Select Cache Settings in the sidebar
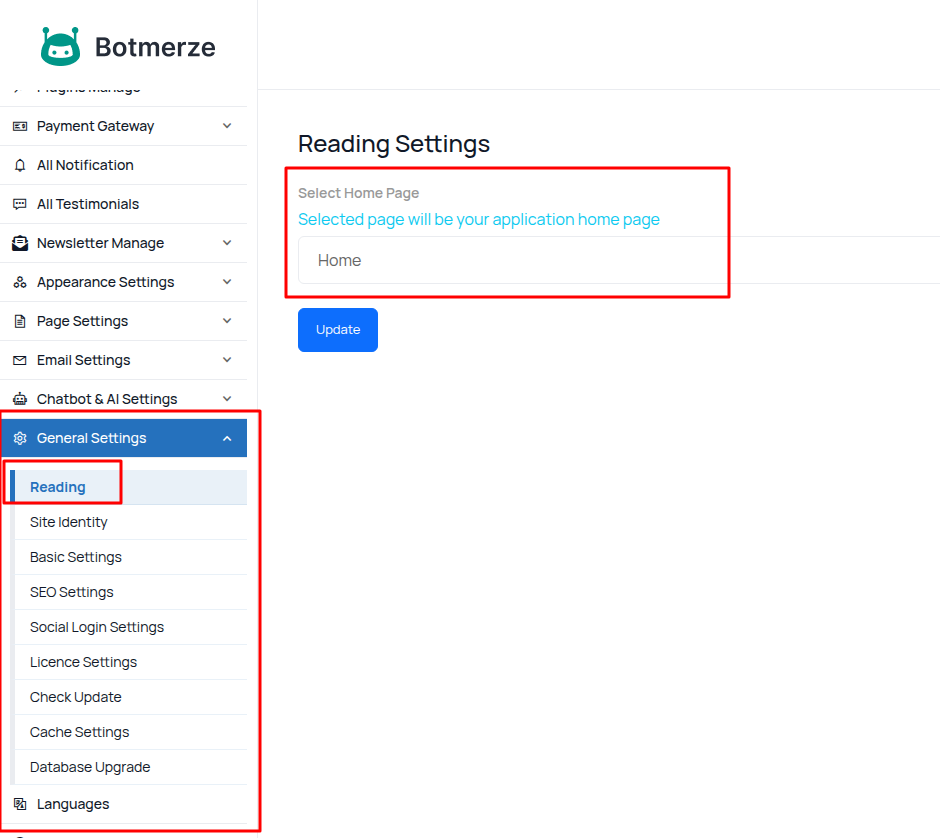940x838 pixels. [x=80, y=732]
